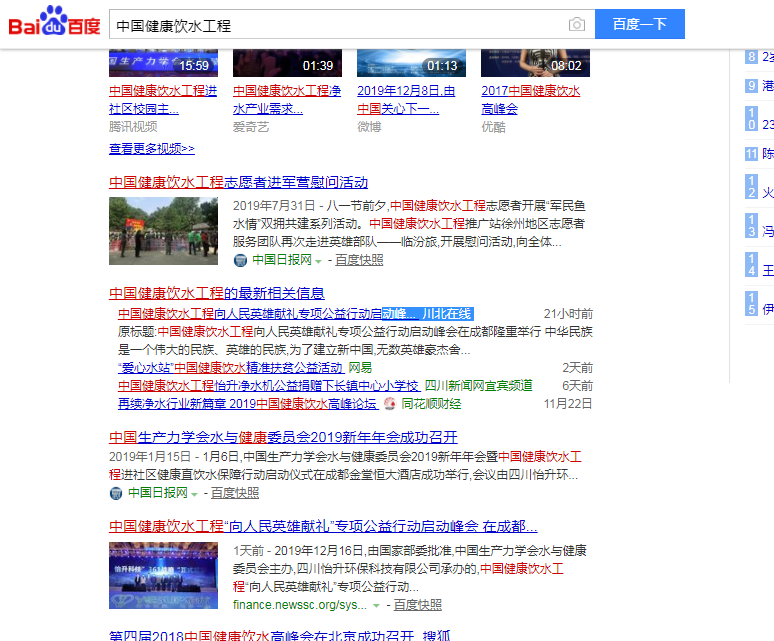
Task: Open 查看更多视频 link
Action: coord(151,148)
